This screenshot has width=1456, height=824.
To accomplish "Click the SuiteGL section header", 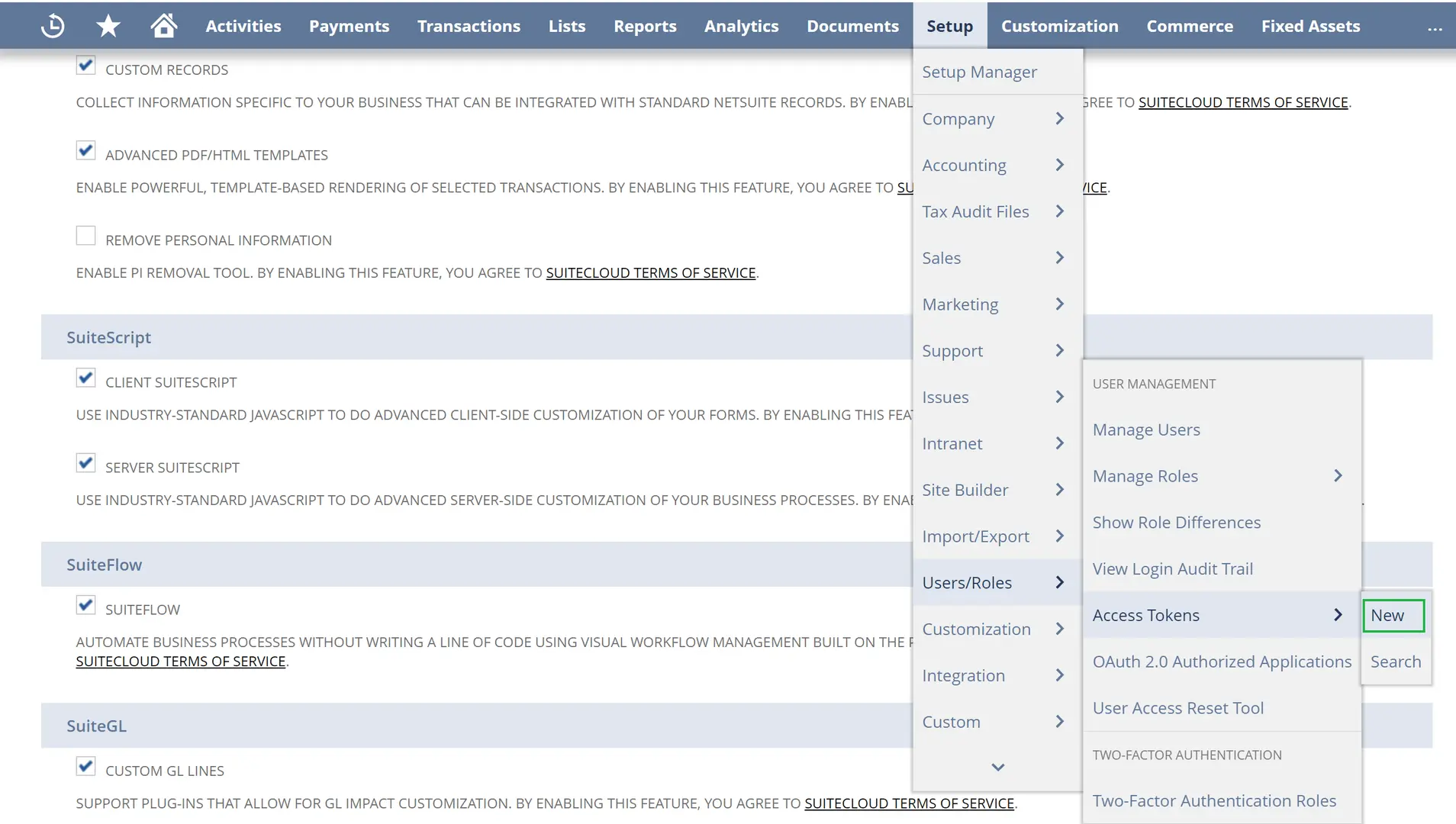I will (96, 726).
